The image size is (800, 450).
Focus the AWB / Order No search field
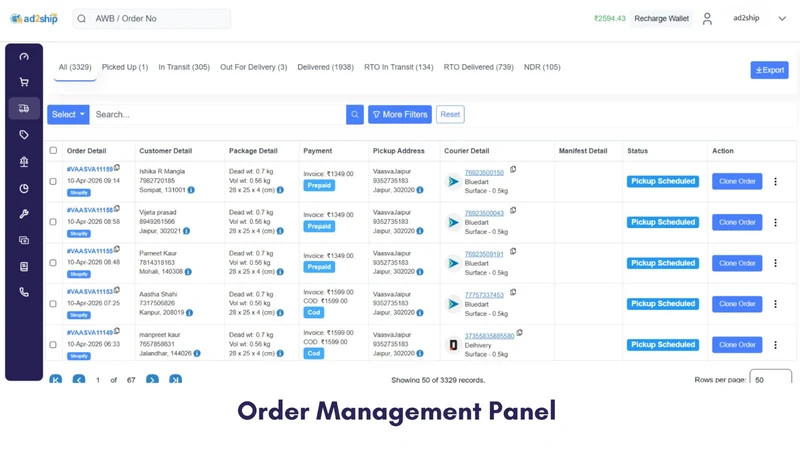(152, 19)
